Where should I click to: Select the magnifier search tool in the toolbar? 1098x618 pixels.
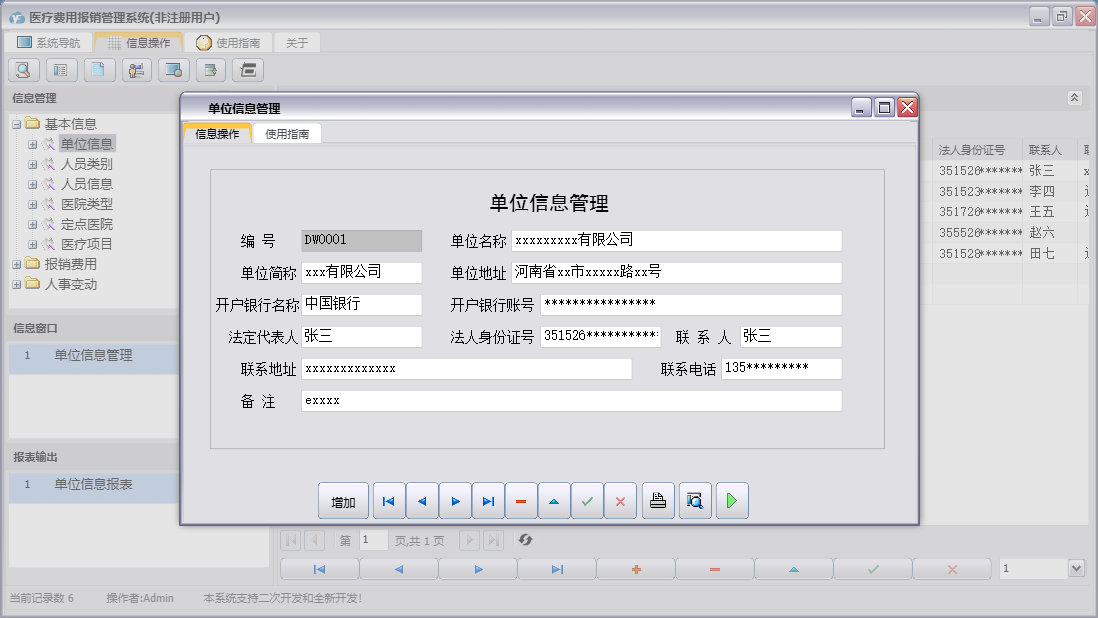22,70
